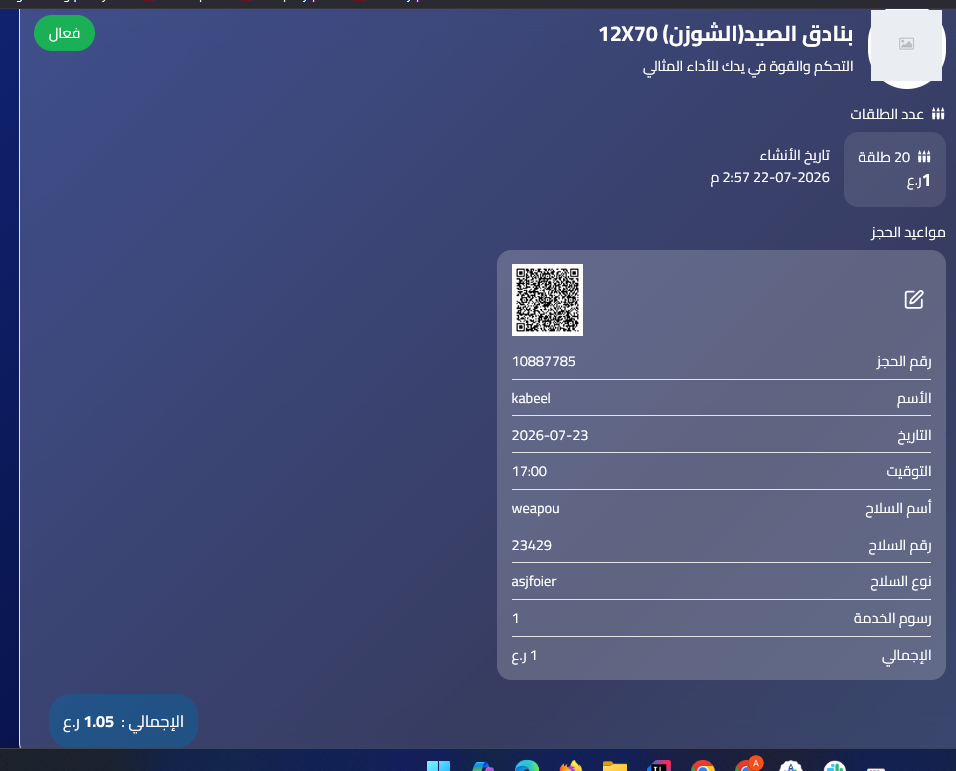
Task: Launch Firefox from the taskbar
Action: 571,766
